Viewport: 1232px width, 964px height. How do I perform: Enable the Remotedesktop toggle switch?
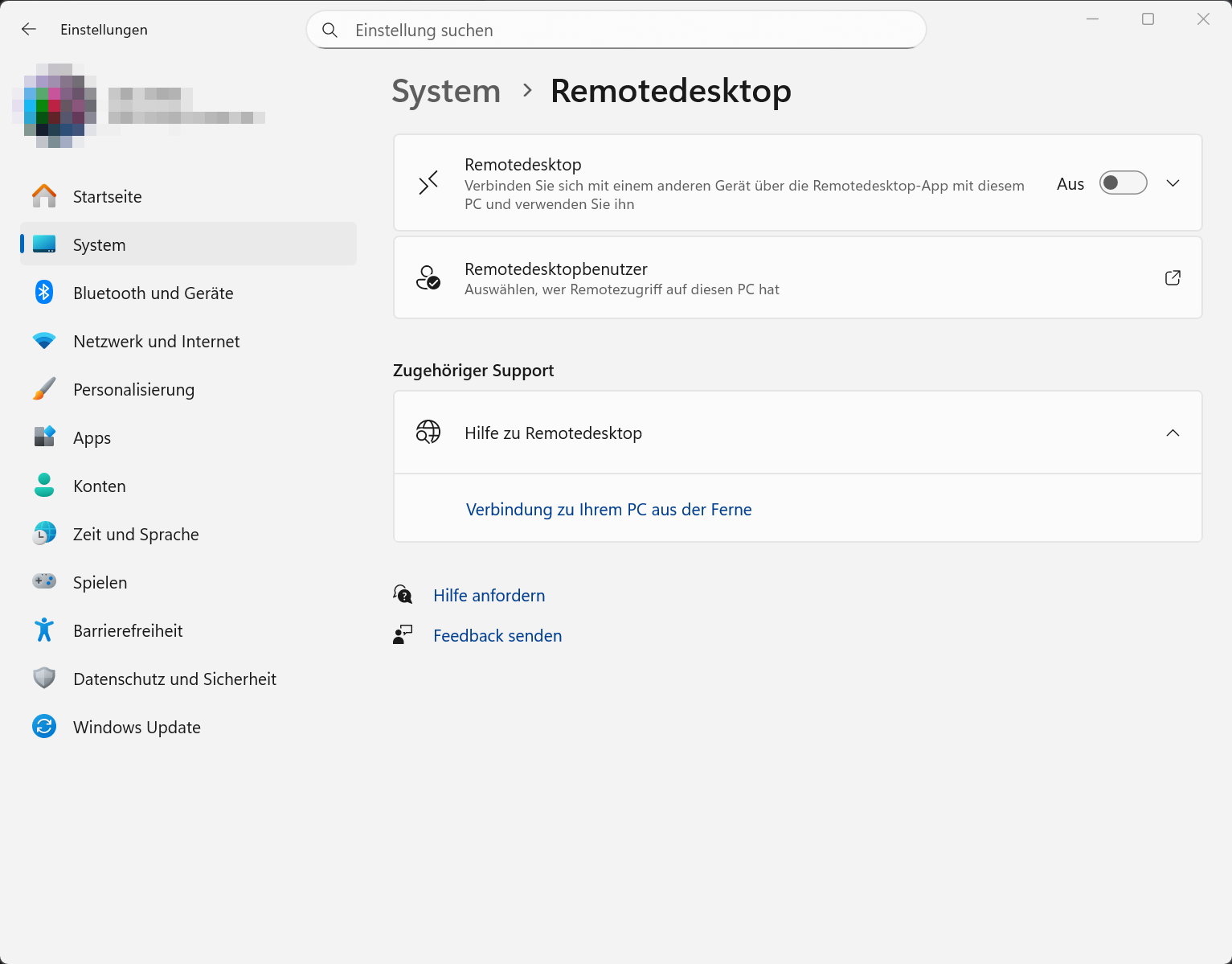tap(1123, 183)
